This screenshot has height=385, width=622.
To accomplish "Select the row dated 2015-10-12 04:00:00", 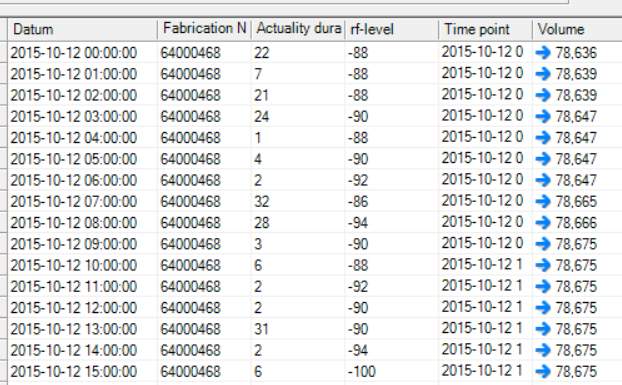I will [315, 138].
